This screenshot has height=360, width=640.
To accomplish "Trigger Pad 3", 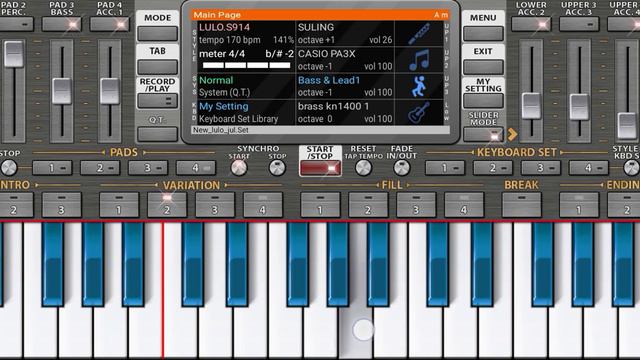I will 148,168.
